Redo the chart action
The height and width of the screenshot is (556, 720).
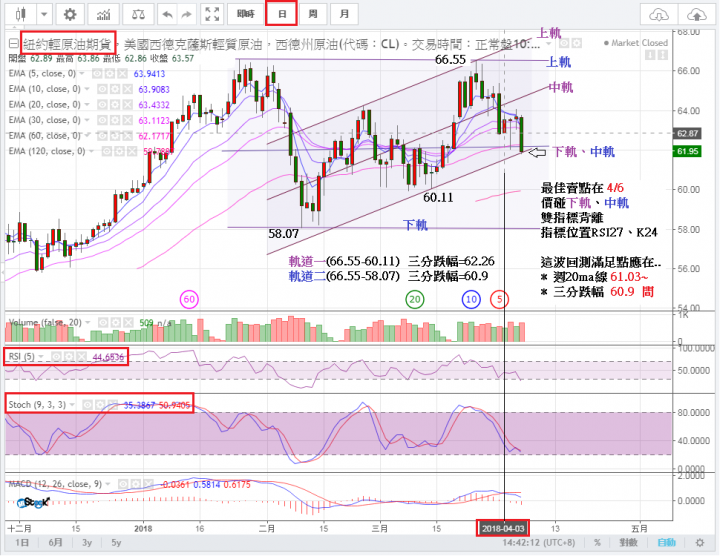[186, 15]
